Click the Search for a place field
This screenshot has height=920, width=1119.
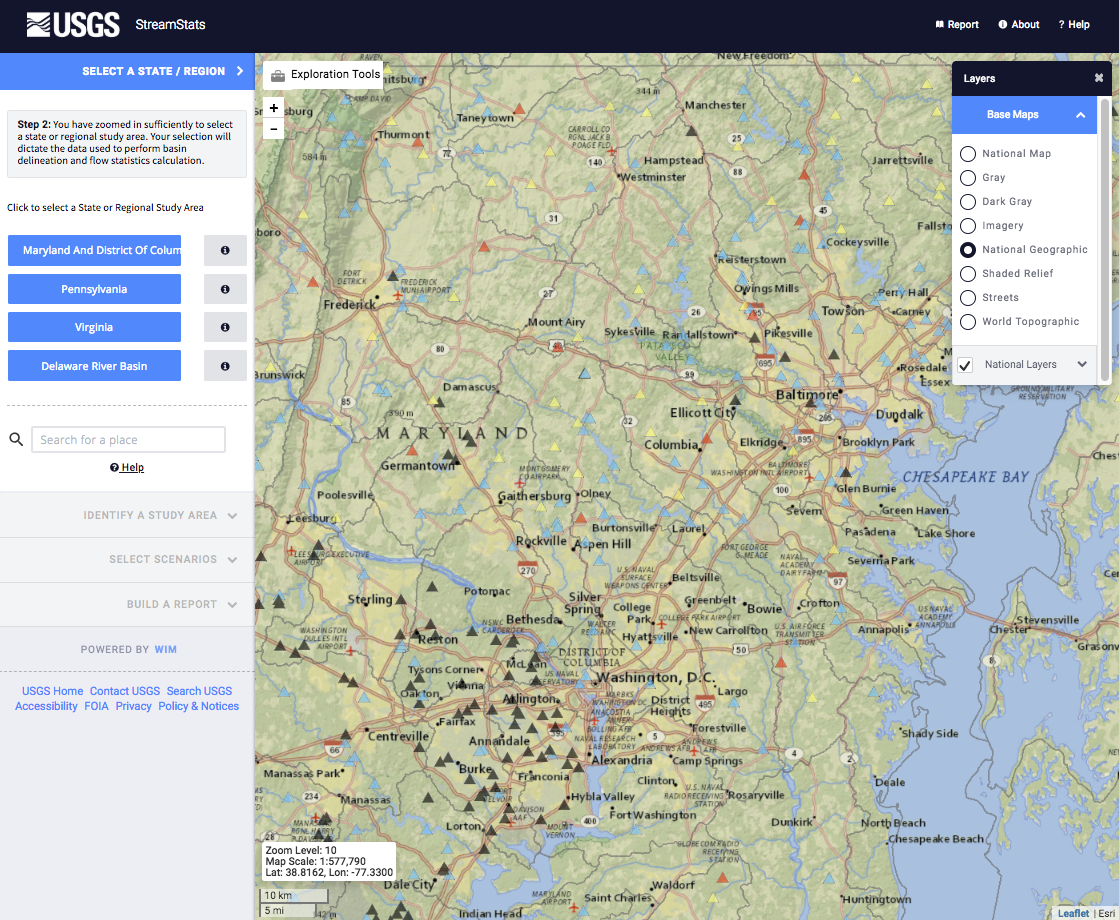(128, 440)
